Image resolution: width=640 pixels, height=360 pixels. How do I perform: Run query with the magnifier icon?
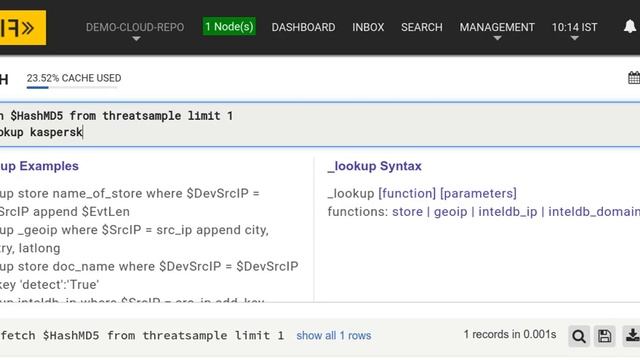[x=579, y=336]
